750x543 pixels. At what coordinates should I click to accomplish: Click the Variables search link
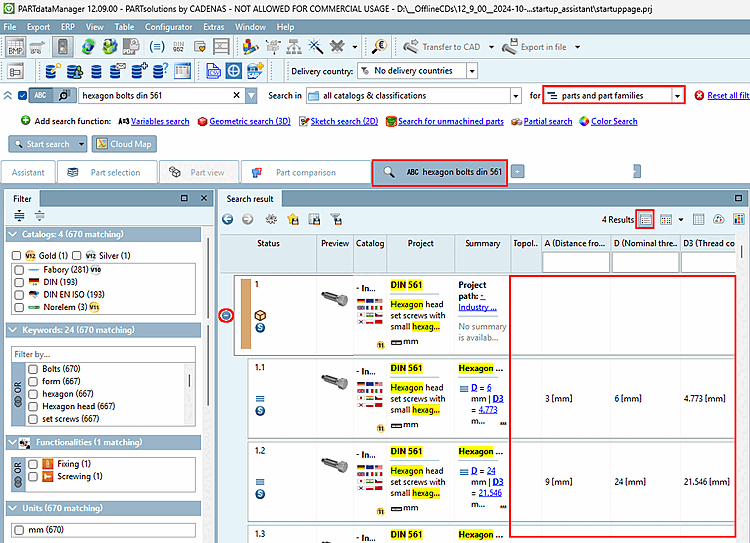[160, 121]
